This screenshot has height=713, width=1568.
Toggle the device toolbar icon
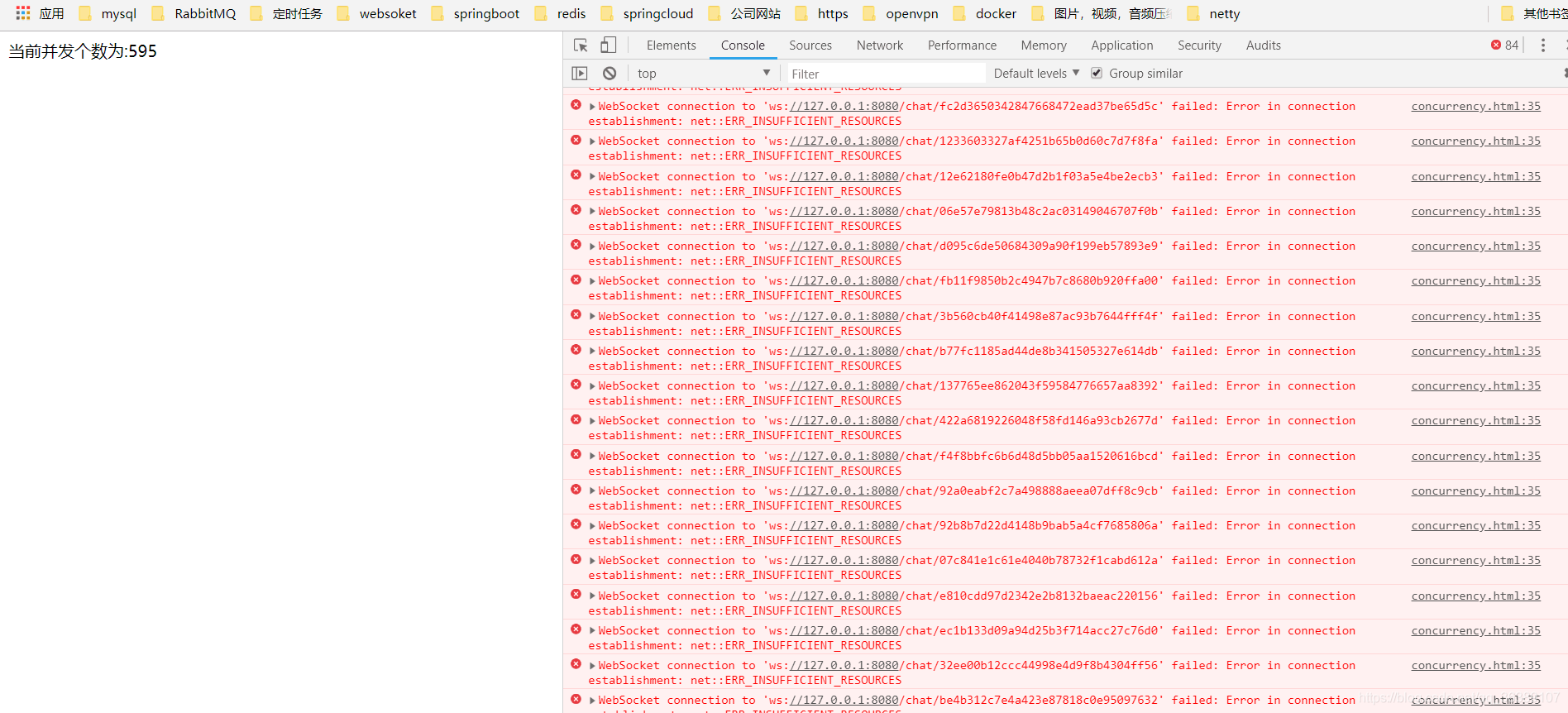coord(608,45)
